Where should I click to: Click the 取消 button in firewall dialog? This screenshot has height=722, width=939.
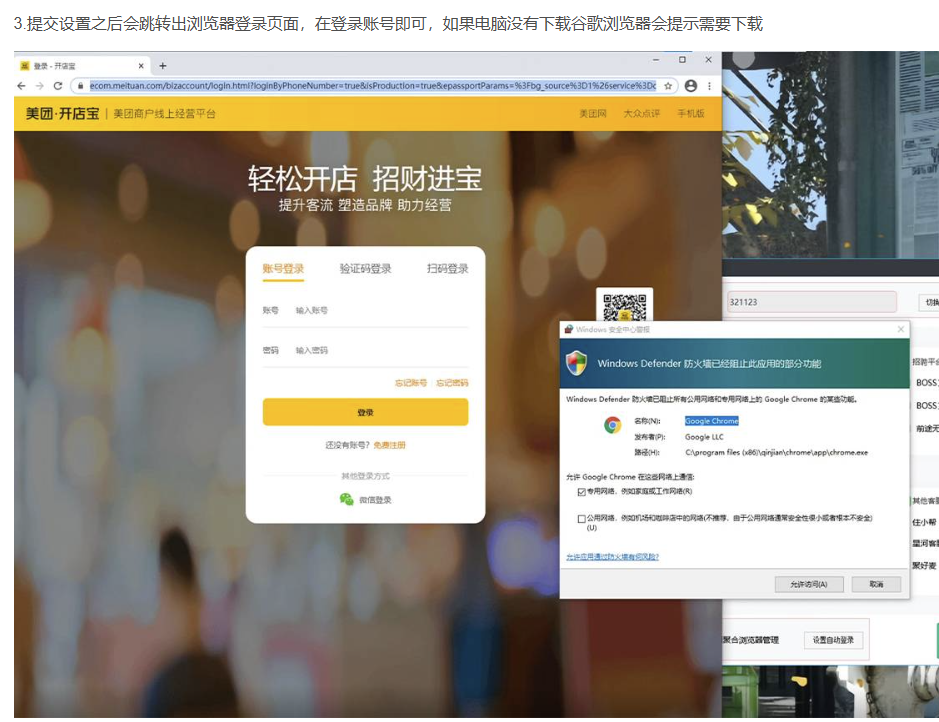(876, 584)
